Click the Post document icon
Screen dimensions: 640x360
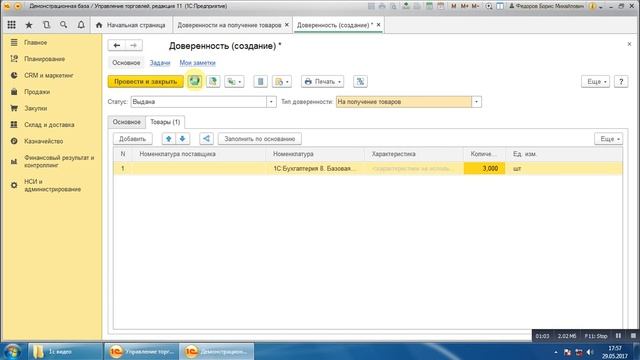click(213, 81)
